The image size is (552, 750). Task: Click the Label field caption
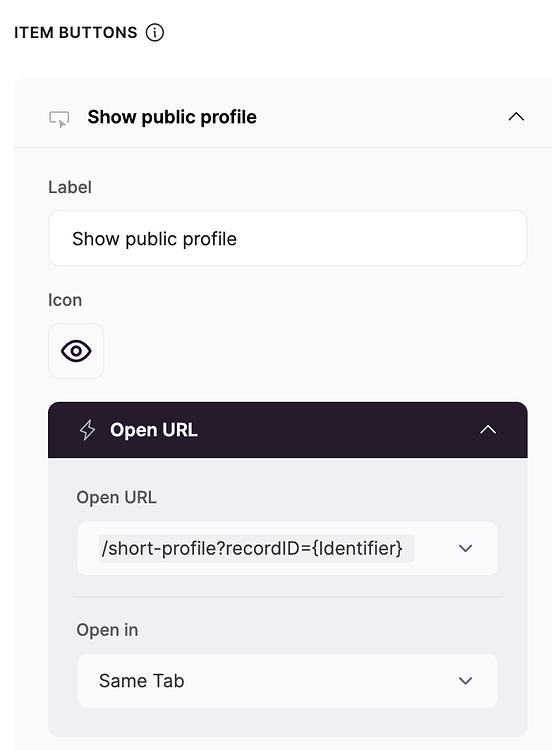(x=70, y=187)
